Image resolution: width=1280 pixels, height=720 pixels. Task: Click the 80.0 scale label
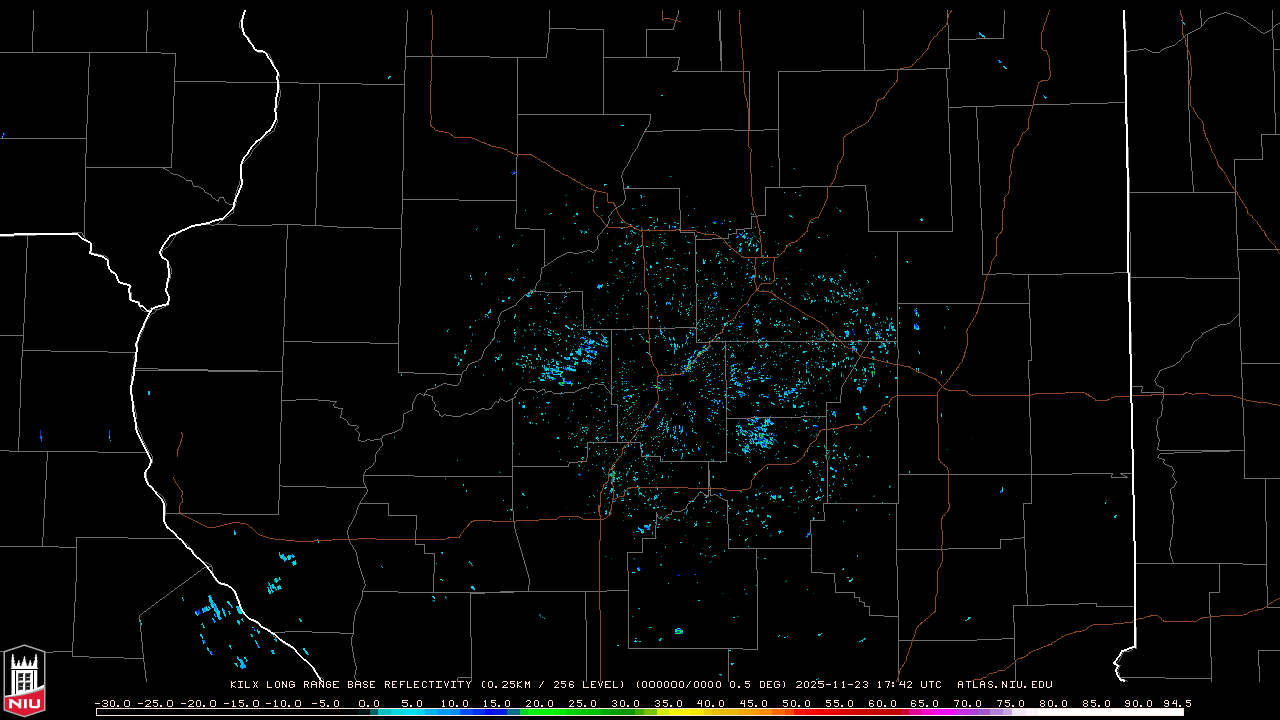click(1054, 703)
